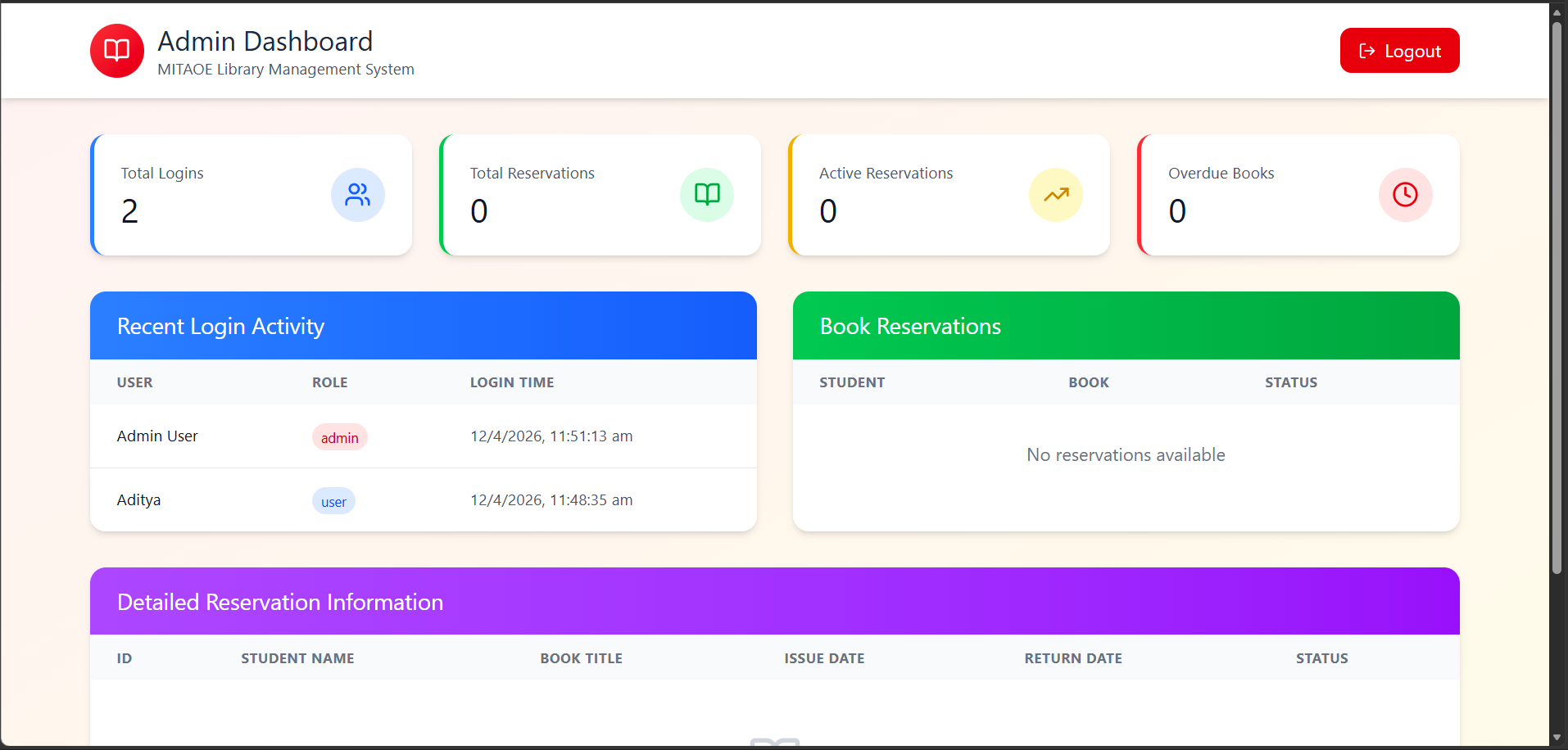The width and height of the screenshot is (1568, 750).
Task: Click the RETURN DATE column header
Action: click(1073, 658)
